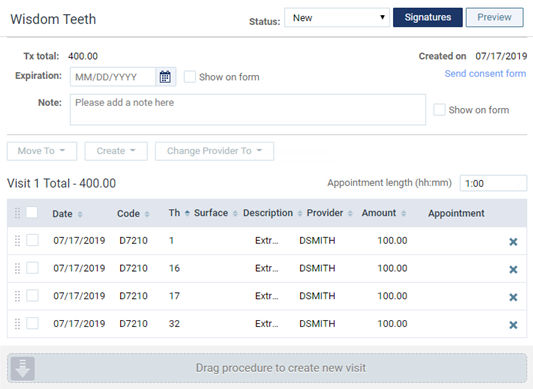Sort by Amount column sort icon
This screenshot has height=389, width=533.
click(403, 214)
